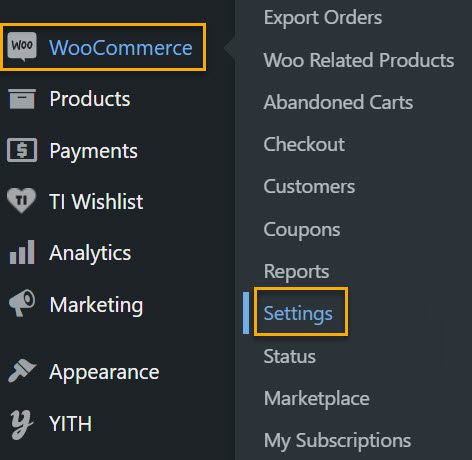This screenshot has height=460, width=472.
Task: Open My Subscriptions
Action: (337, 441)
